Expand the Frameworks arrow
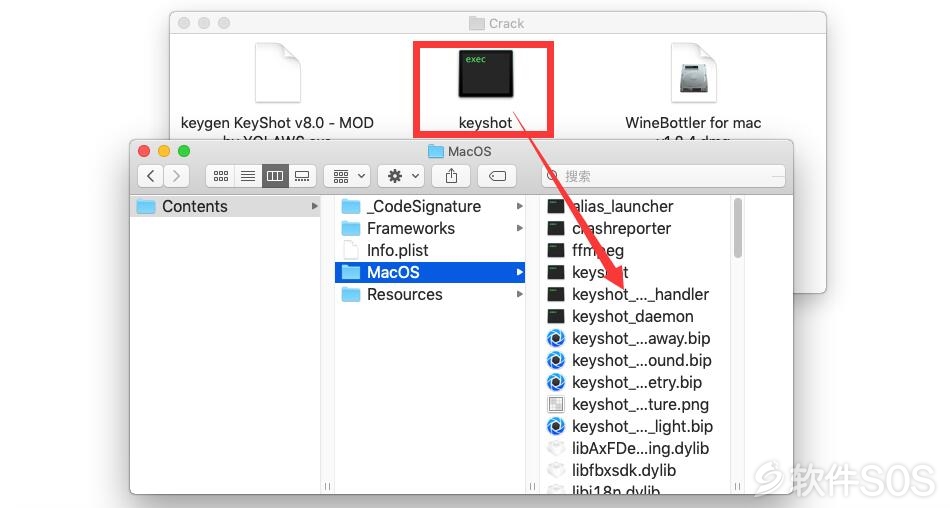The height and width of the screenshot is (508, 950). point(519,228)
